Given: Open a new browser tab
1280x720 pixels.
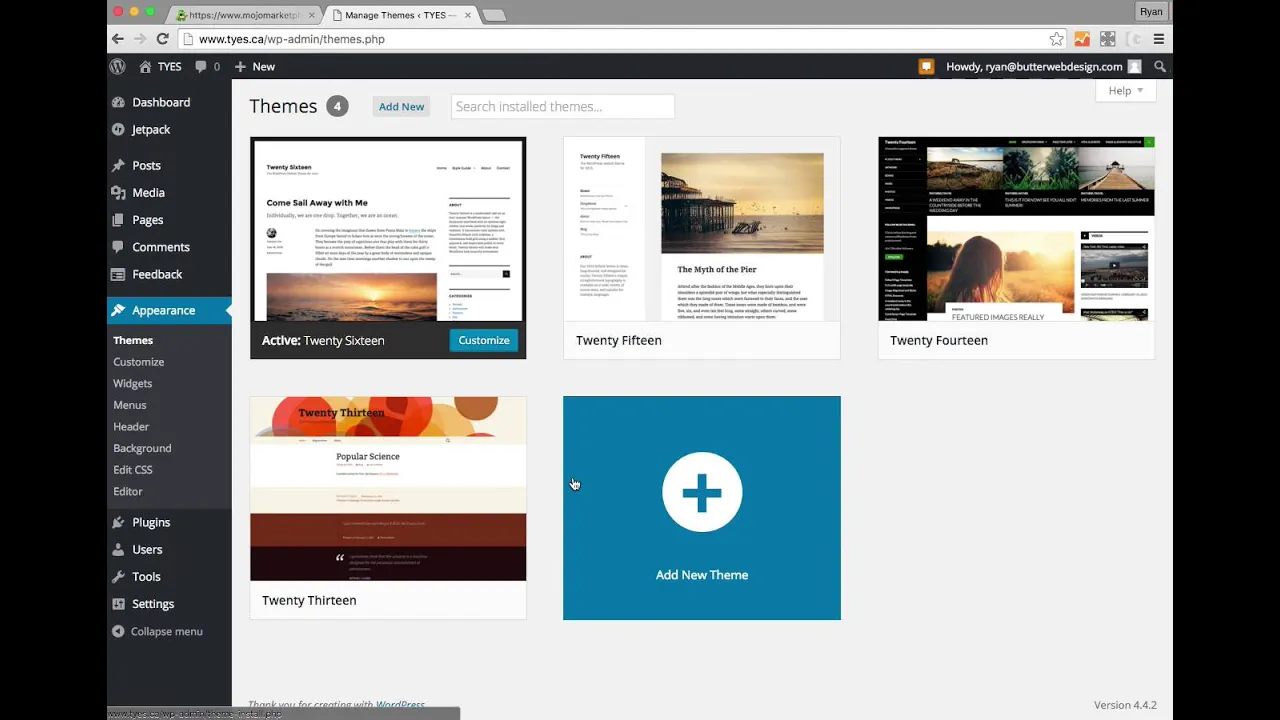Looking at the screenshot, I should click(x=494, y=15).
